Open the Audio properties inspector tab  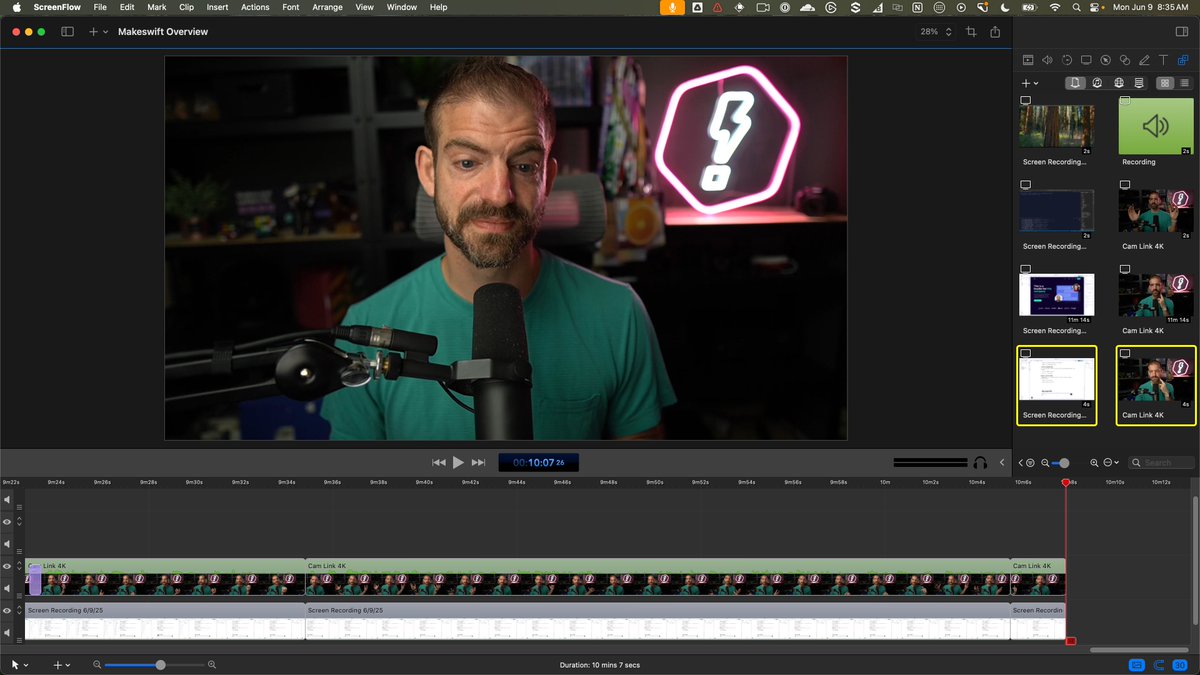[1047, 60]
